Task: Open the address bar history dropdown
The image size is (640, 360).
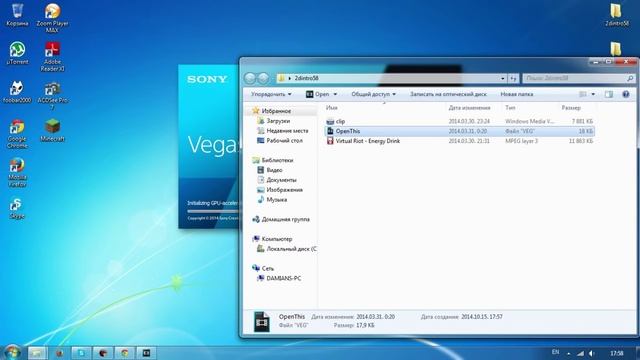Action: pos(503,78)
